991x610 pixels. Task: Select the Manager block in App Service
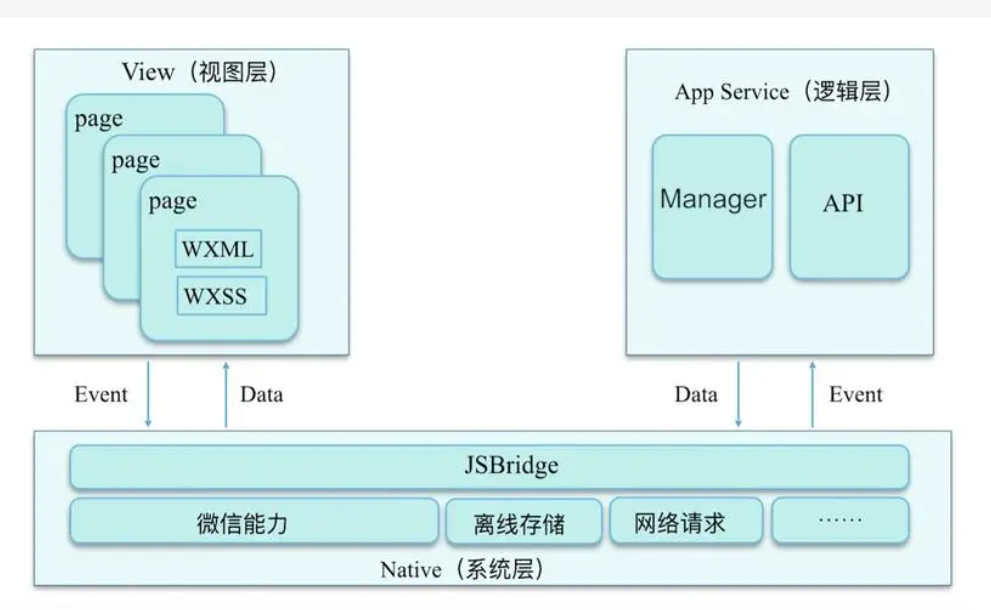coord(712,207)
